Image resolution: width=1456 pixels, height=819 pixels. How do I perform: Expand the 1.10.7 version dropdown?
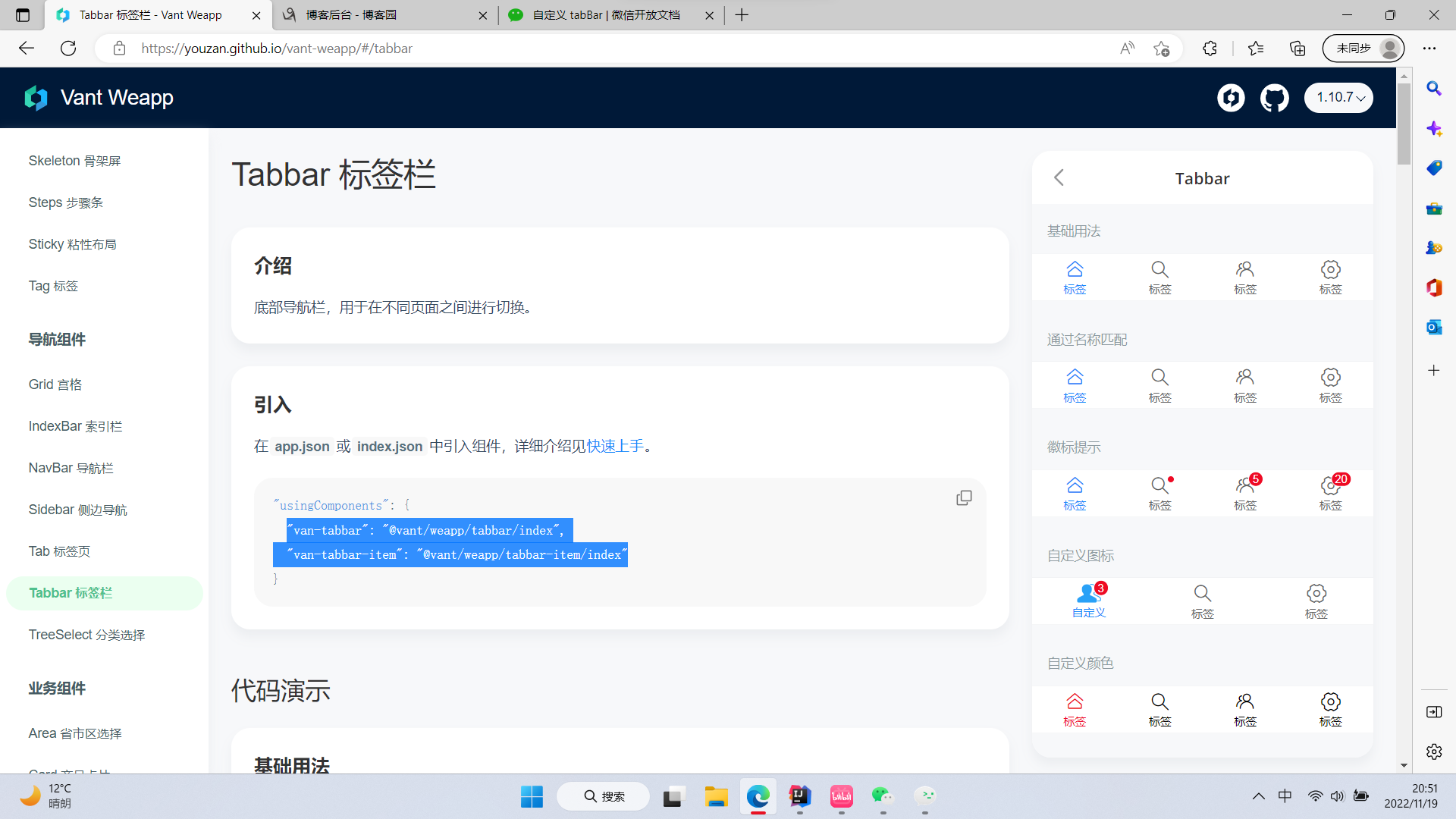(x=1338, y=98)
